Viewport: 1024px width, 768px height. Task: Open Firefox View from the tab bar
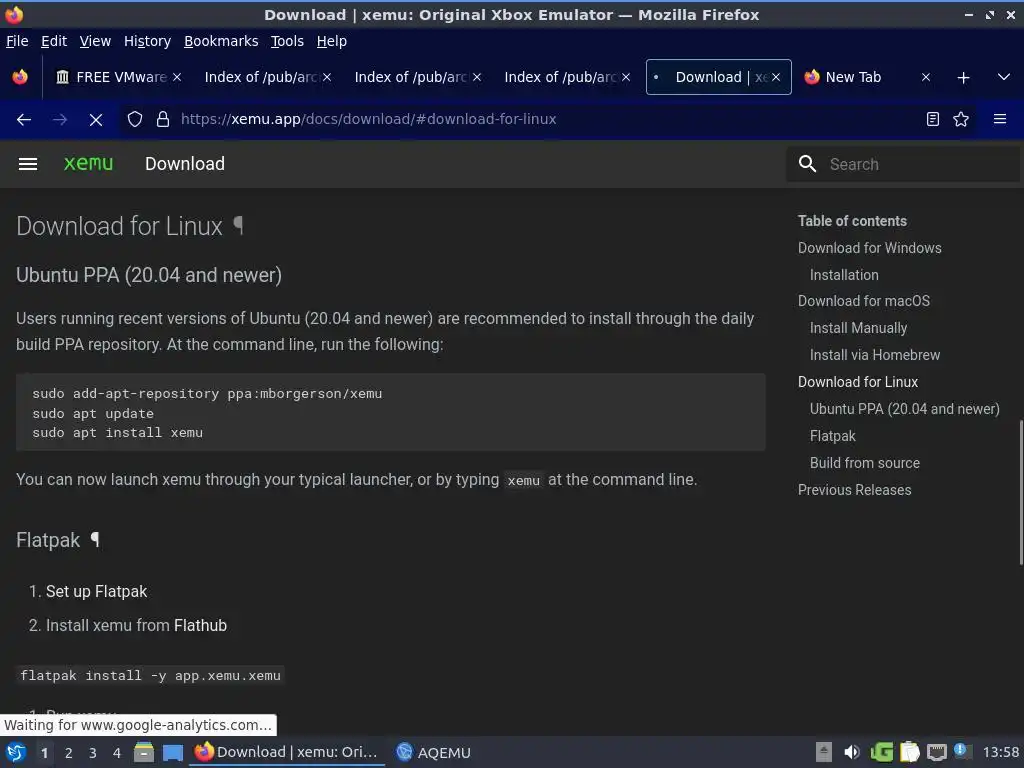click(x=20, y=77)
